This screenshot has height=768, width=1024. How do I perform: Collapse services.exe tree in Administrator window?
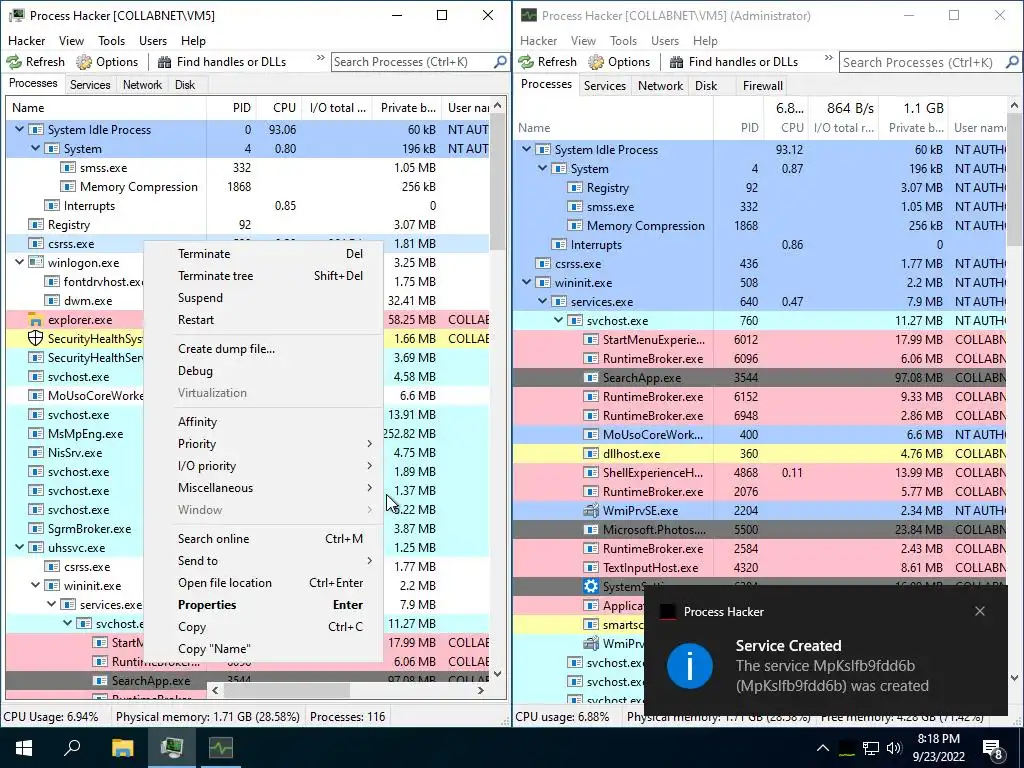(x=542, y=301)
